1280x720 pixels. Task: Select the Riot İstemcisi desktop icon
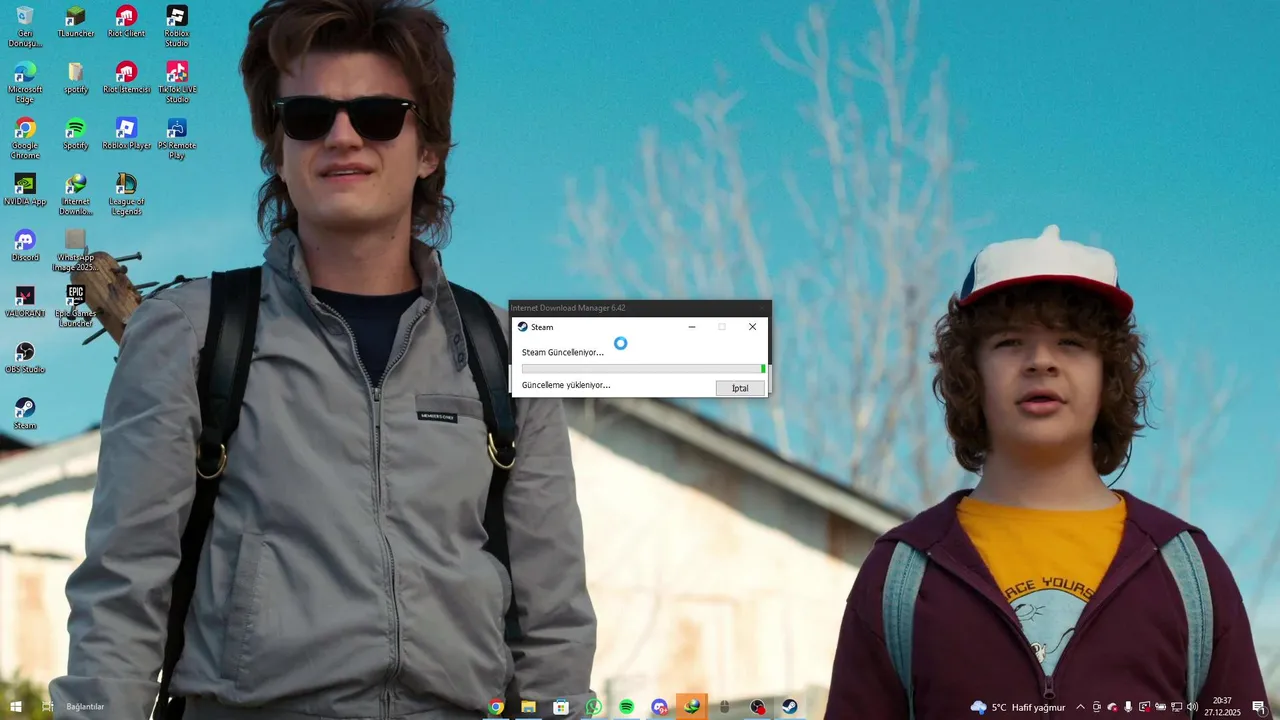coord(126,78)
